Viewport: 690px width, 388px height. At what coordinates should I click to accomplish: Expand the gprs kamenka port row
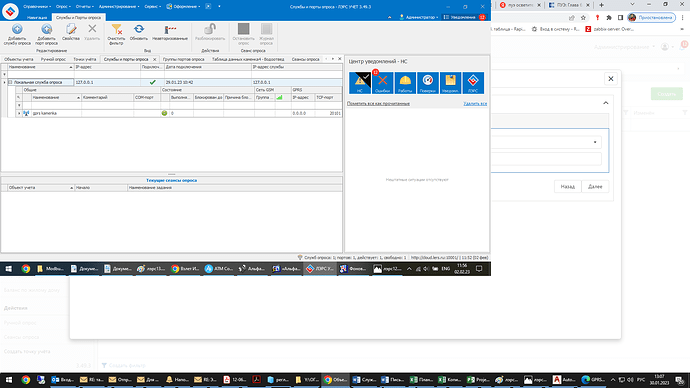pyautogui.click(x=19, y=113)
